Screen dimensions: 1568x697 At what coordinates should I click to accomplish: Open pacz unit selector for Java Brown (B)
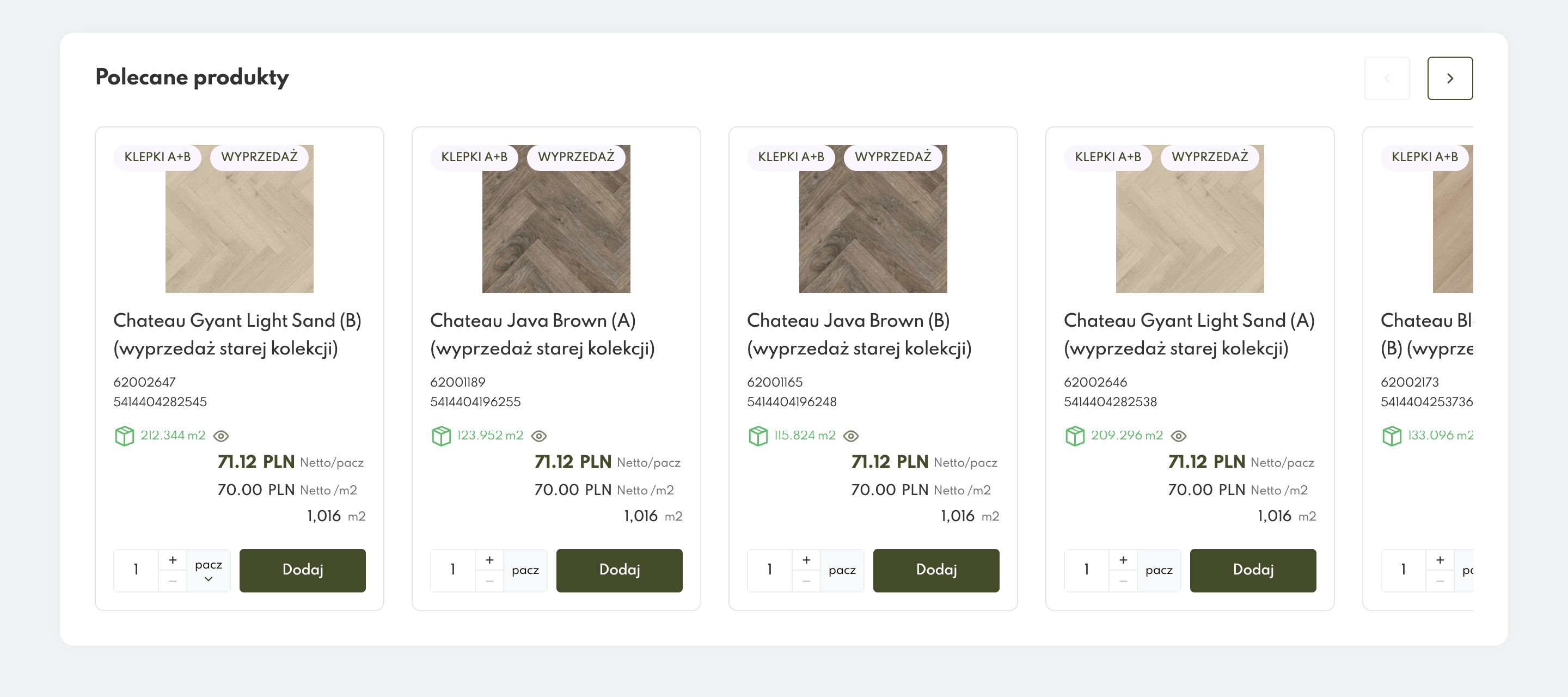[842, 570]
